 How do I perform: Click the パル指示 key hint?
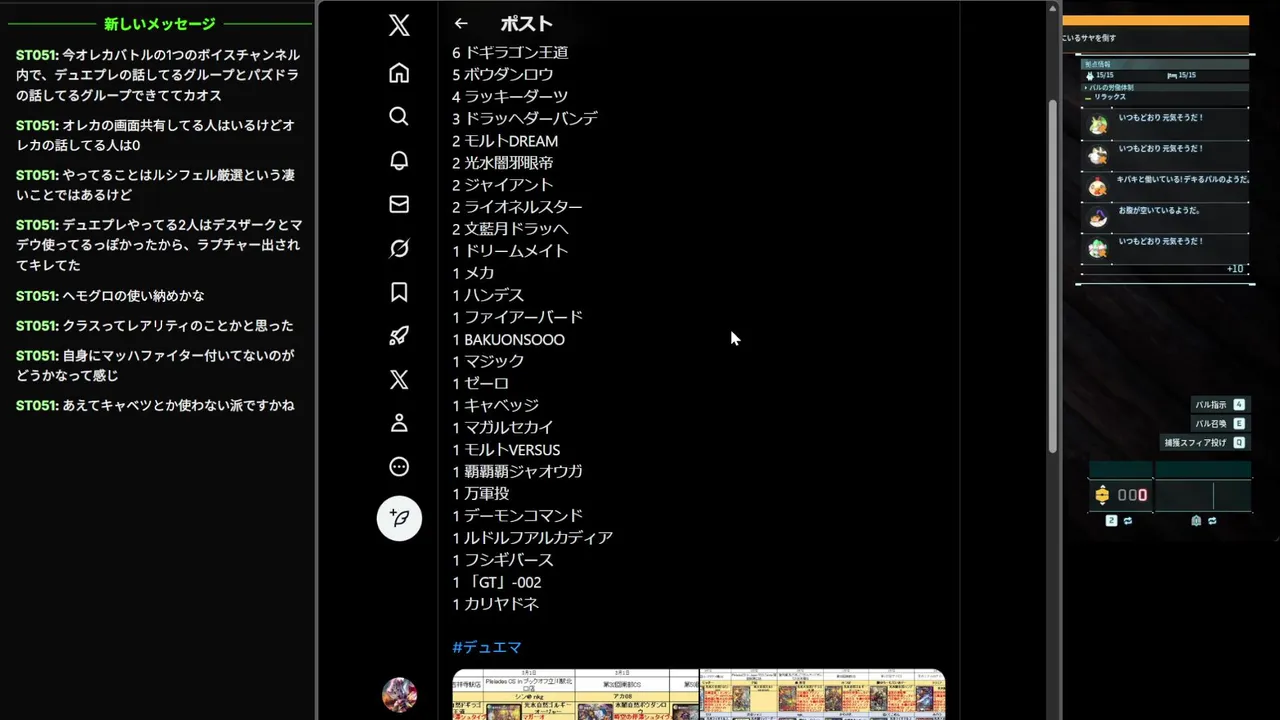pyautogui.click(x=1219, y=405)
